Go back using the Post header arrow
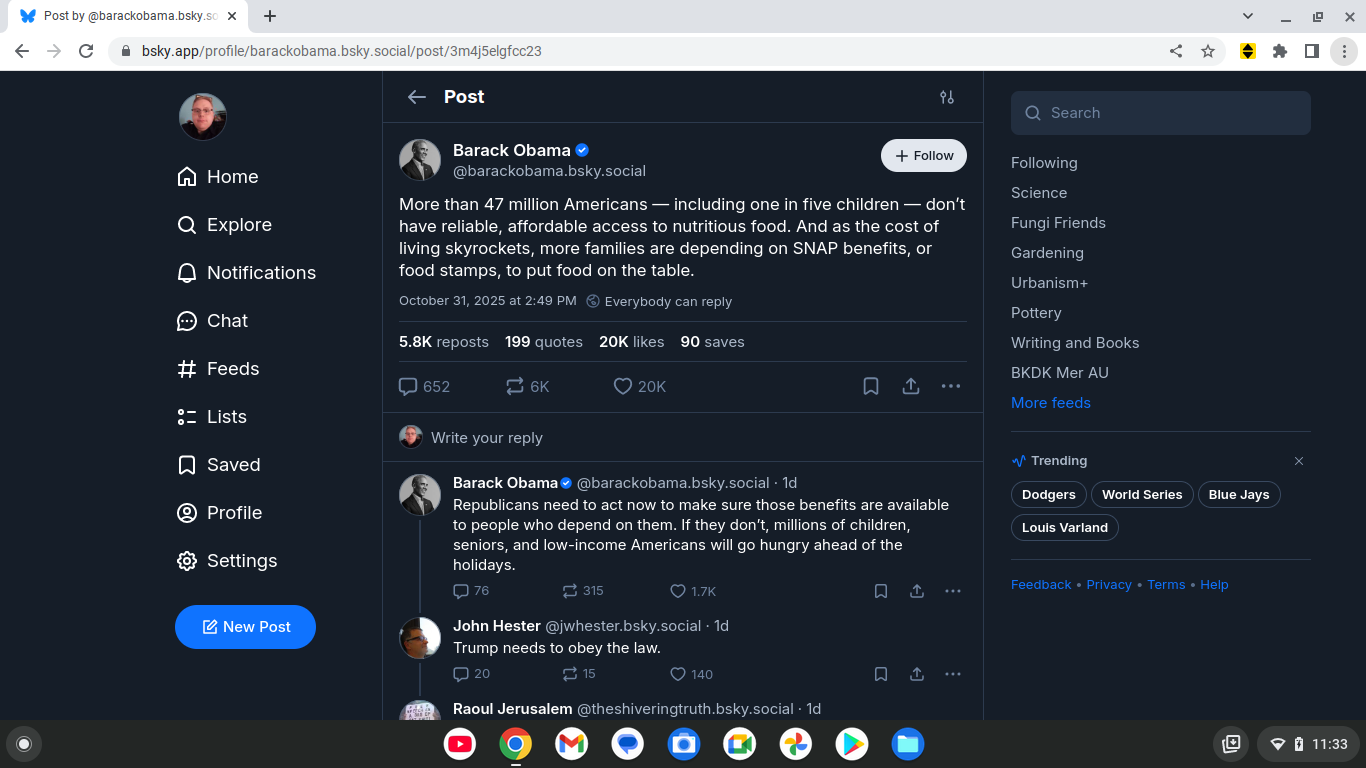The width and height of the screenshot is (1366, 768). (x=417, y=97)
